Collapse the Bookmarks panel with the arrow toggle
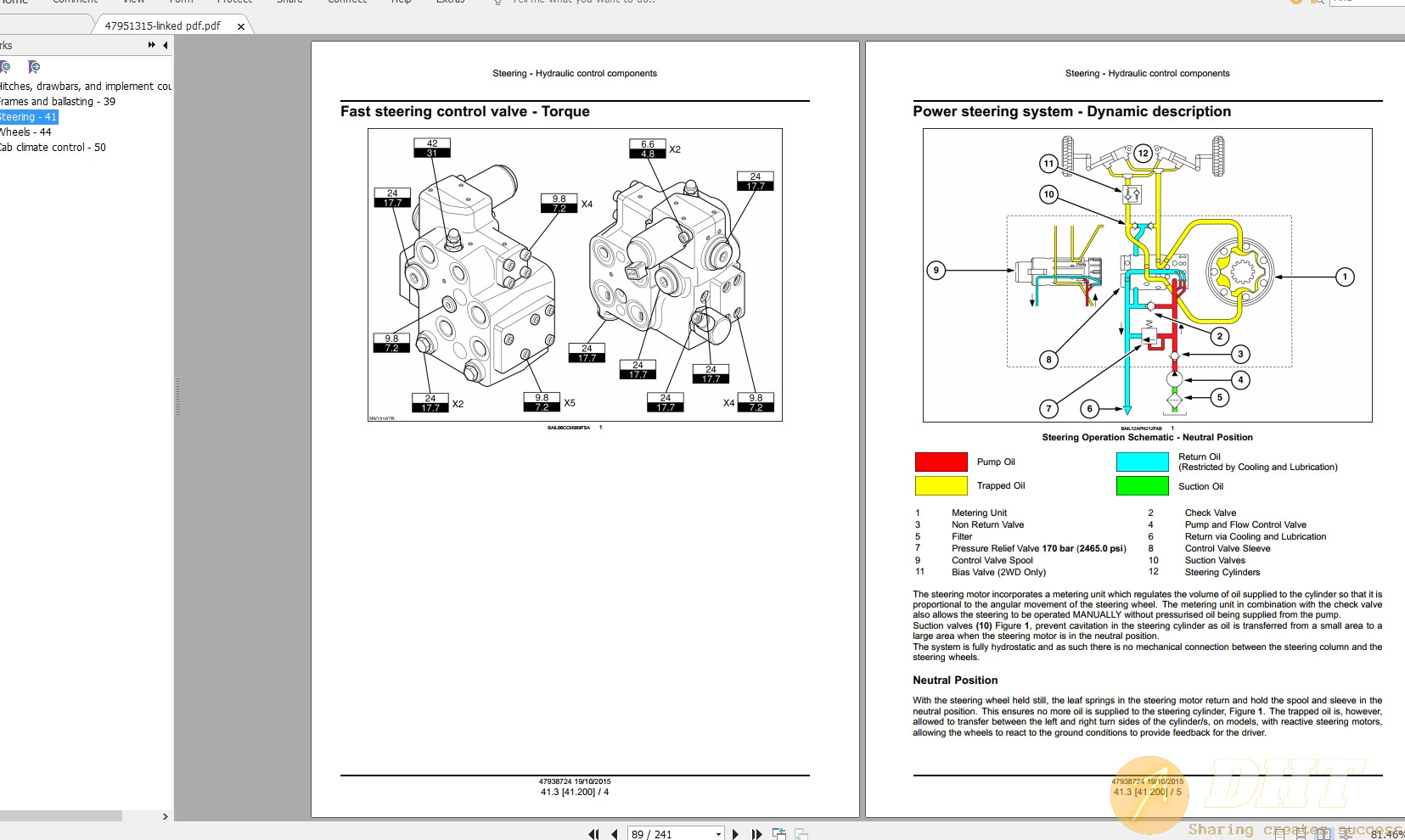Viewport: 1405px width, 840px height. pyautogui.click(x=165, y=45)
